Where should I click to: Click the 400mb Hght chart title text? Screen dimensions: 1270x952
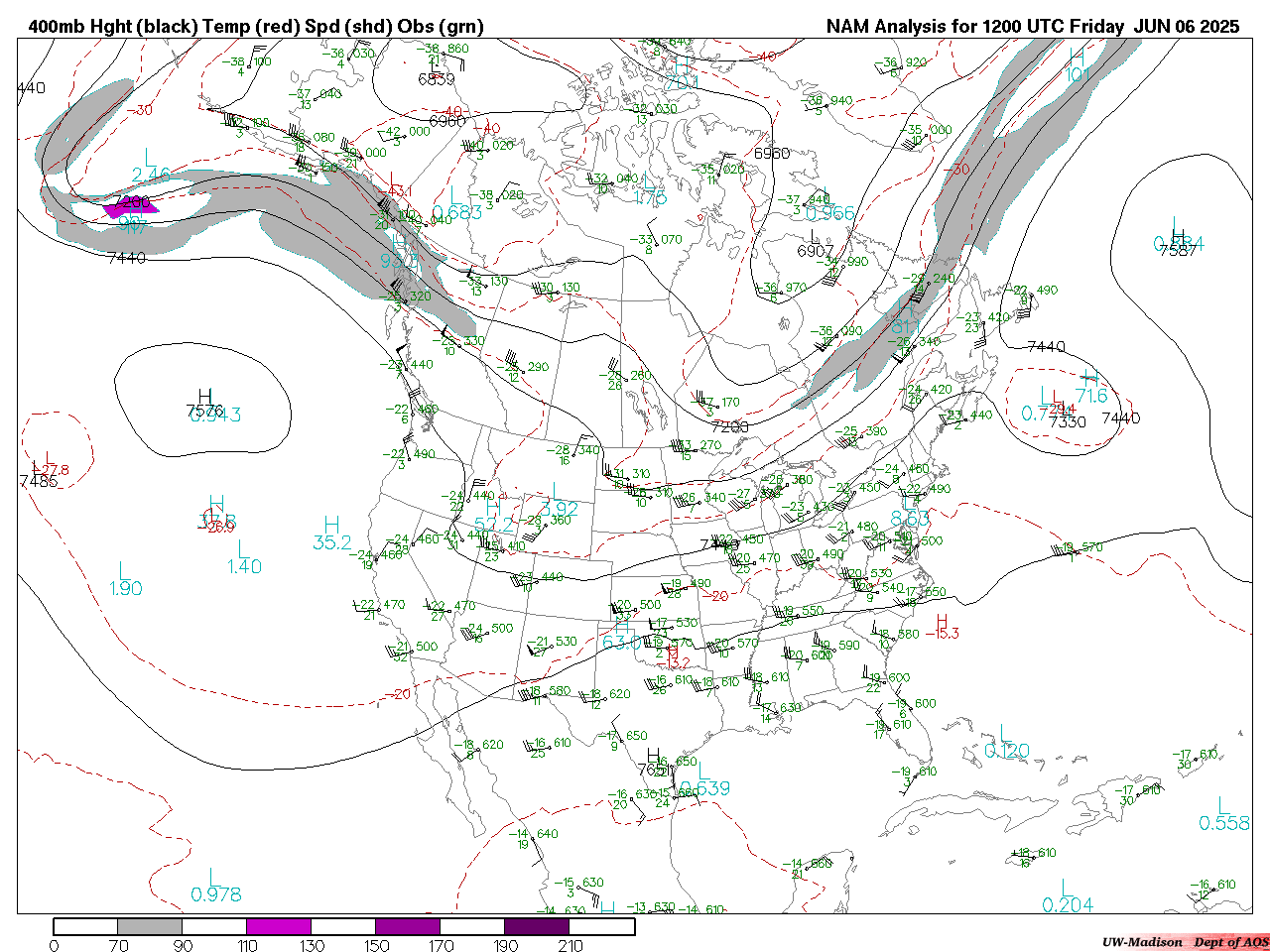[256, 27]
